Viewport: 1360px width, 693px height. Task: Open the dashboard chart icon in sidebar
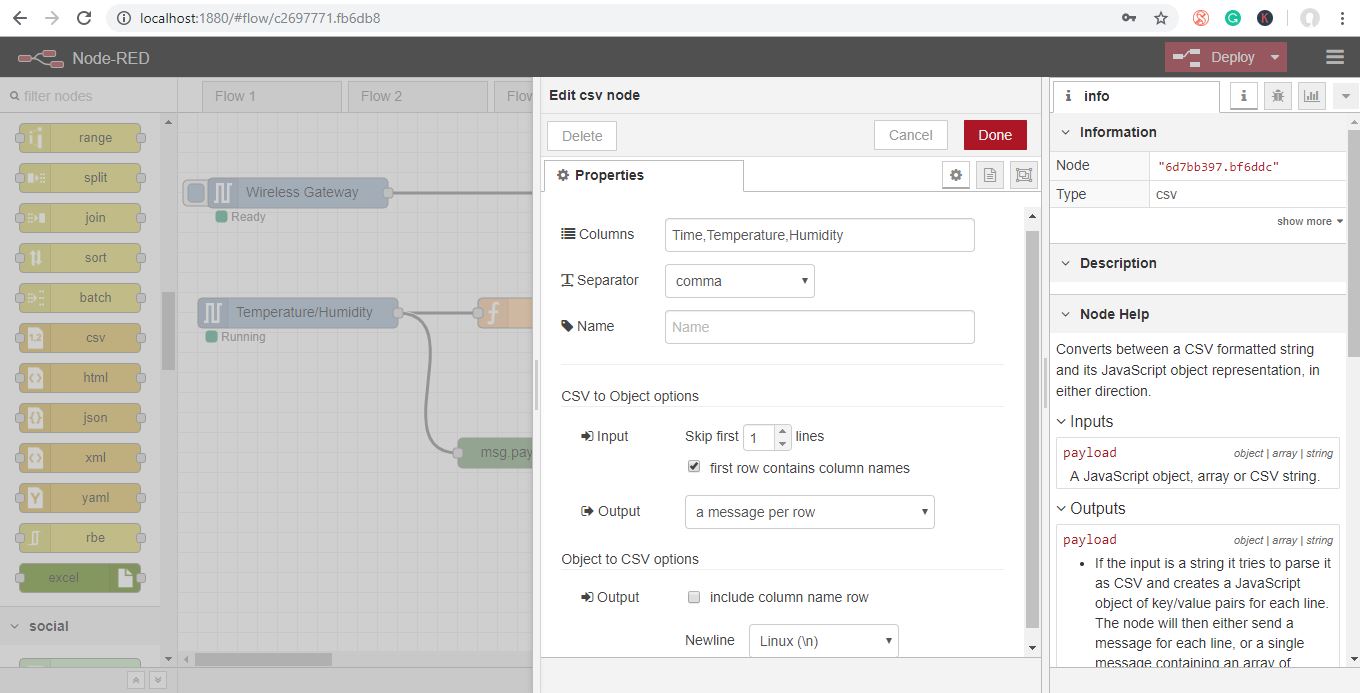point(1311,96)
